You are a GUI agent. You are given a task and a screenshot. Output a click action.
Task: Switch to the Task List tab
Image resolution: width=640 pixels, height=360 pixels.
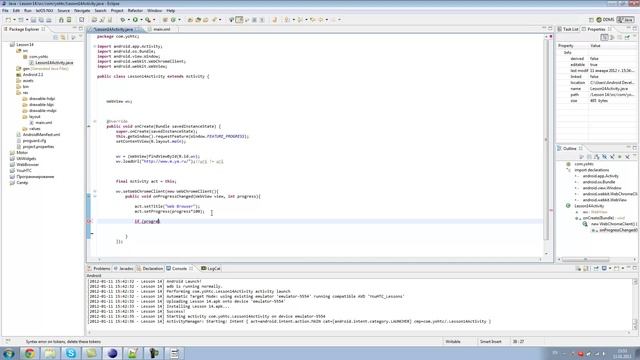tap(568, 29)
